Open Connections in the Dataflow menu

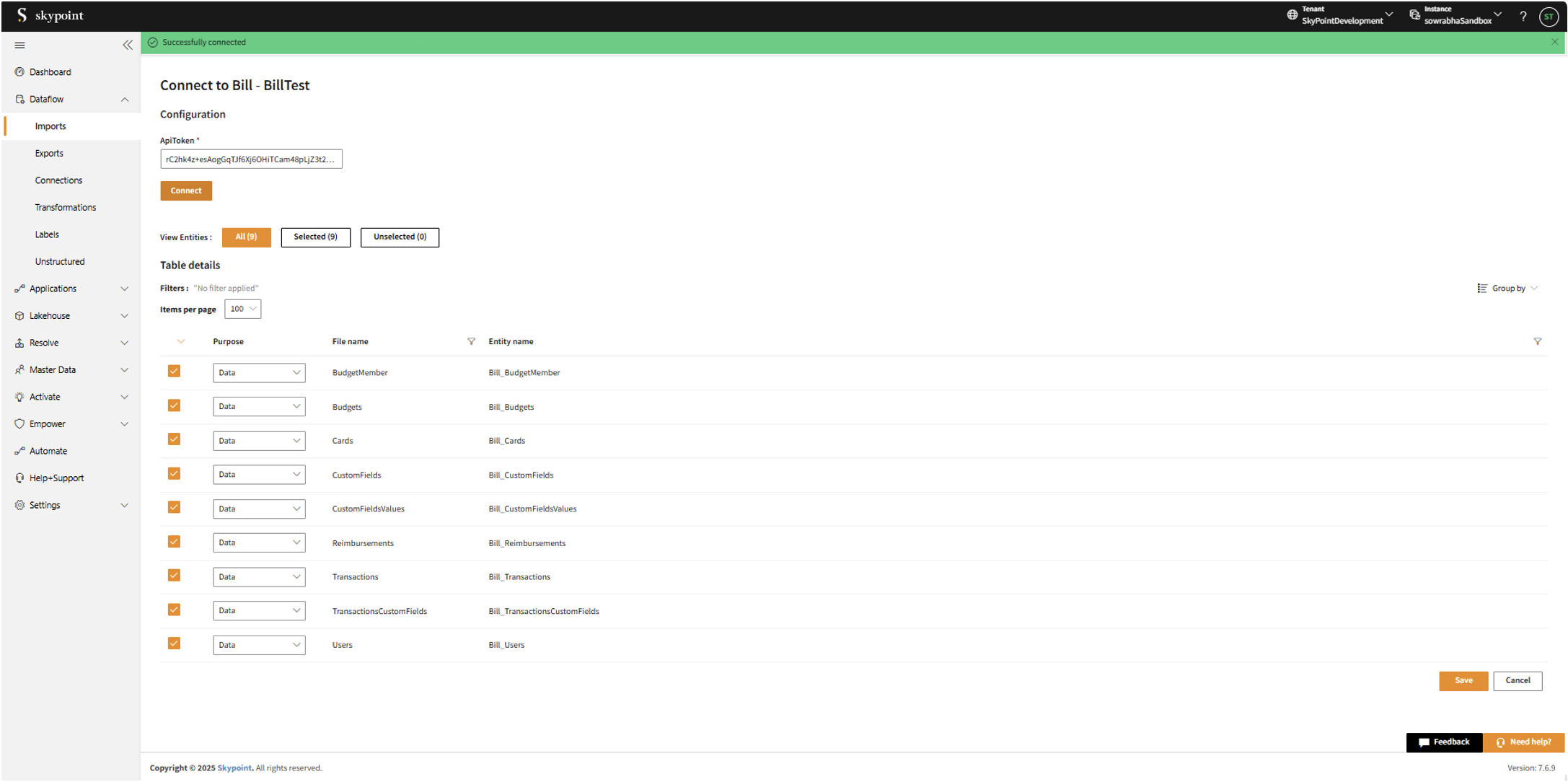(x=58, y=180)
